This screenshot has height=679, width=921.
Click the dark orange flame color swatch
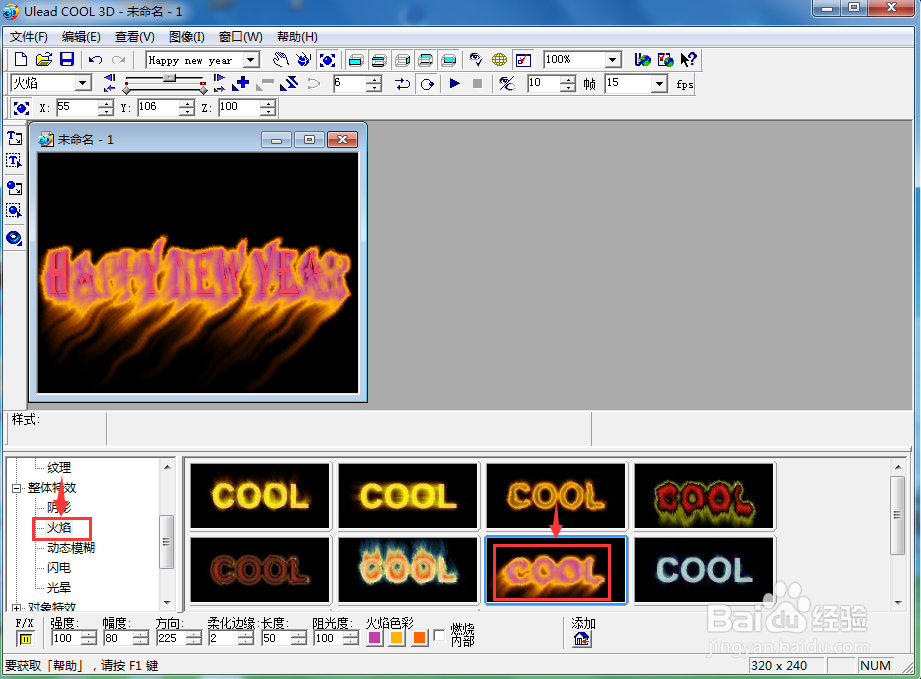pyautogui.click(x=419, y=638)
